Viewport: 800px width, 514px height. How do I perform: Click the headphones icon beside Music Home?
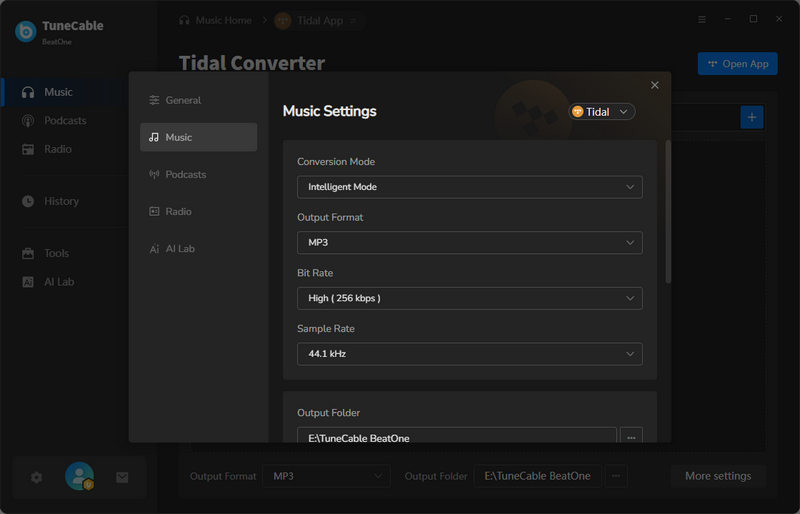[184, 20]
